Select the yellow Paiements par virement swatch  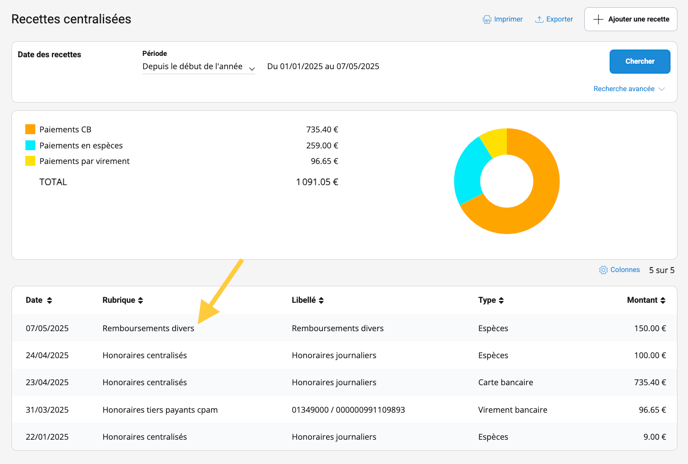pos(30,161)
